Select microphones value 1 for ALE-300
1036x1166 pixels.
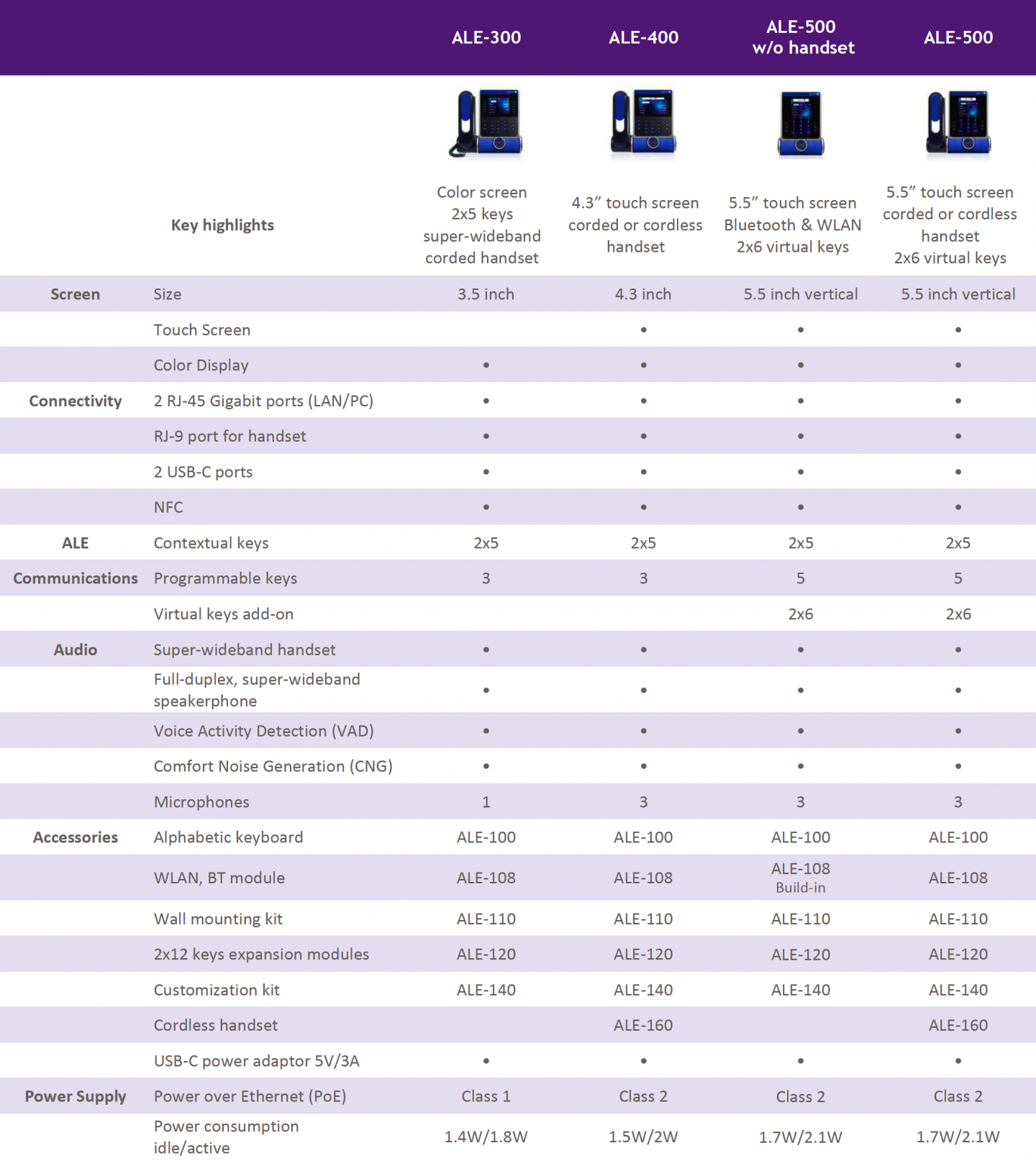point(486,802)
